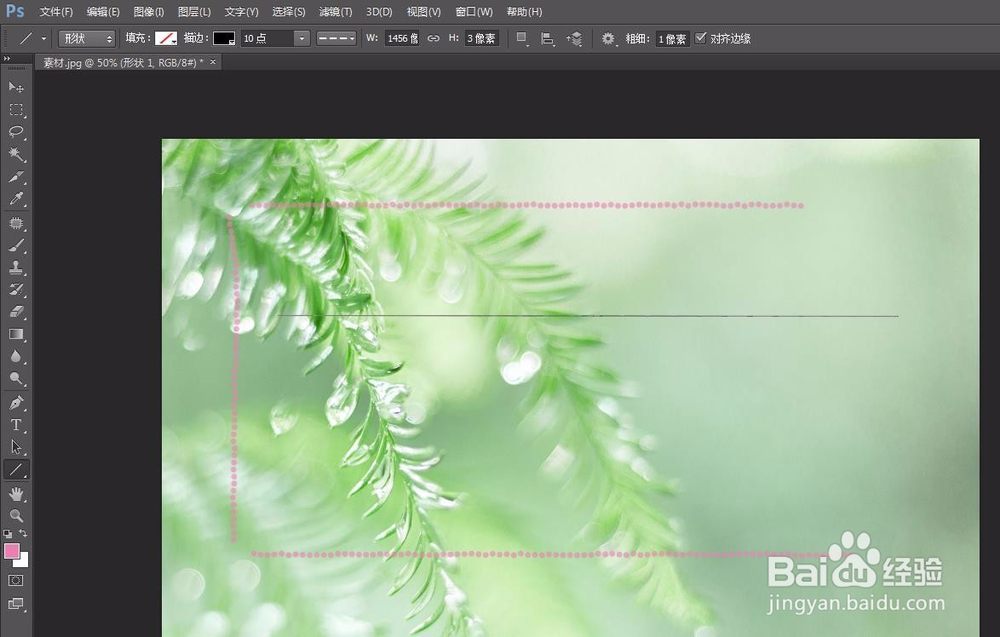
Task: Select the Zoom tool
Action: pos(16,516)
